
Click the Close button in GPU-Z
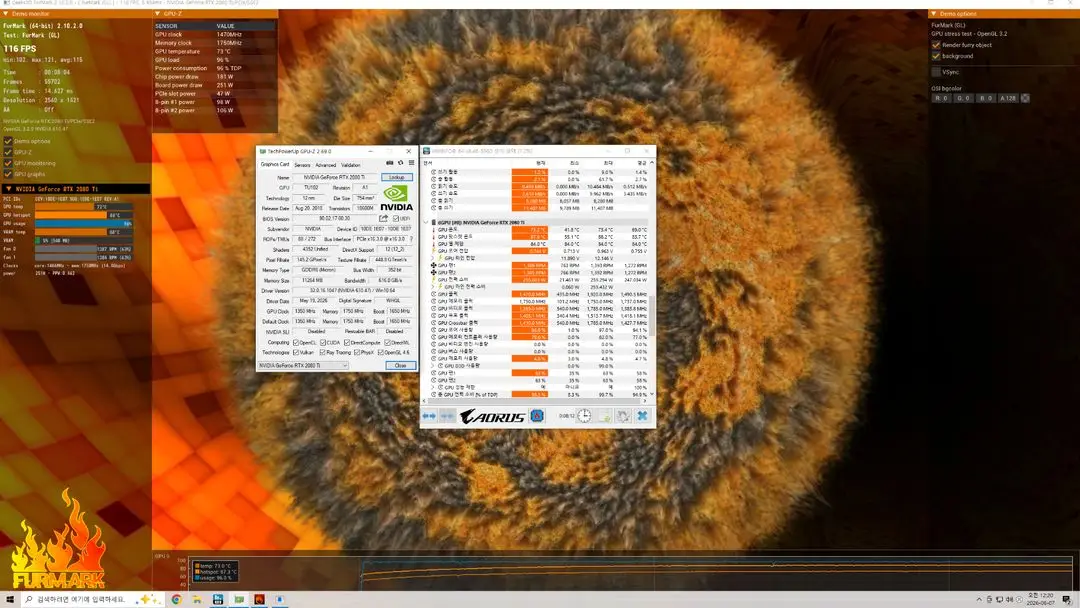400,366
